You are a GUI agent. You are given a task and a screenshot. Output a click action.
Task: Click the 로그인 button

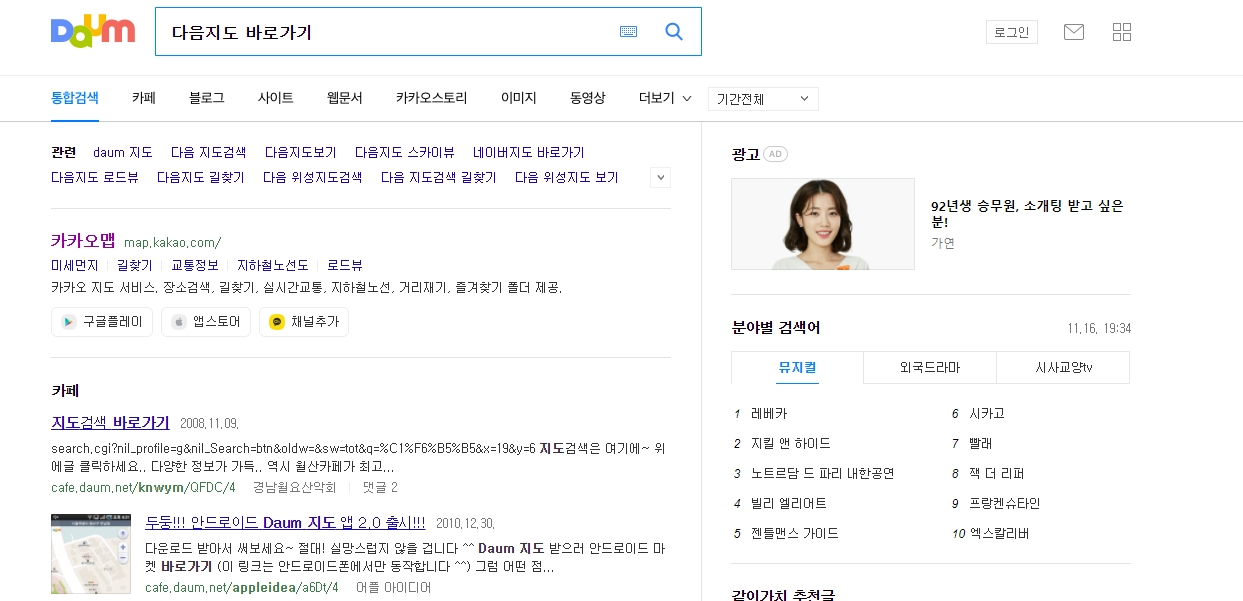pos(1012,32)
